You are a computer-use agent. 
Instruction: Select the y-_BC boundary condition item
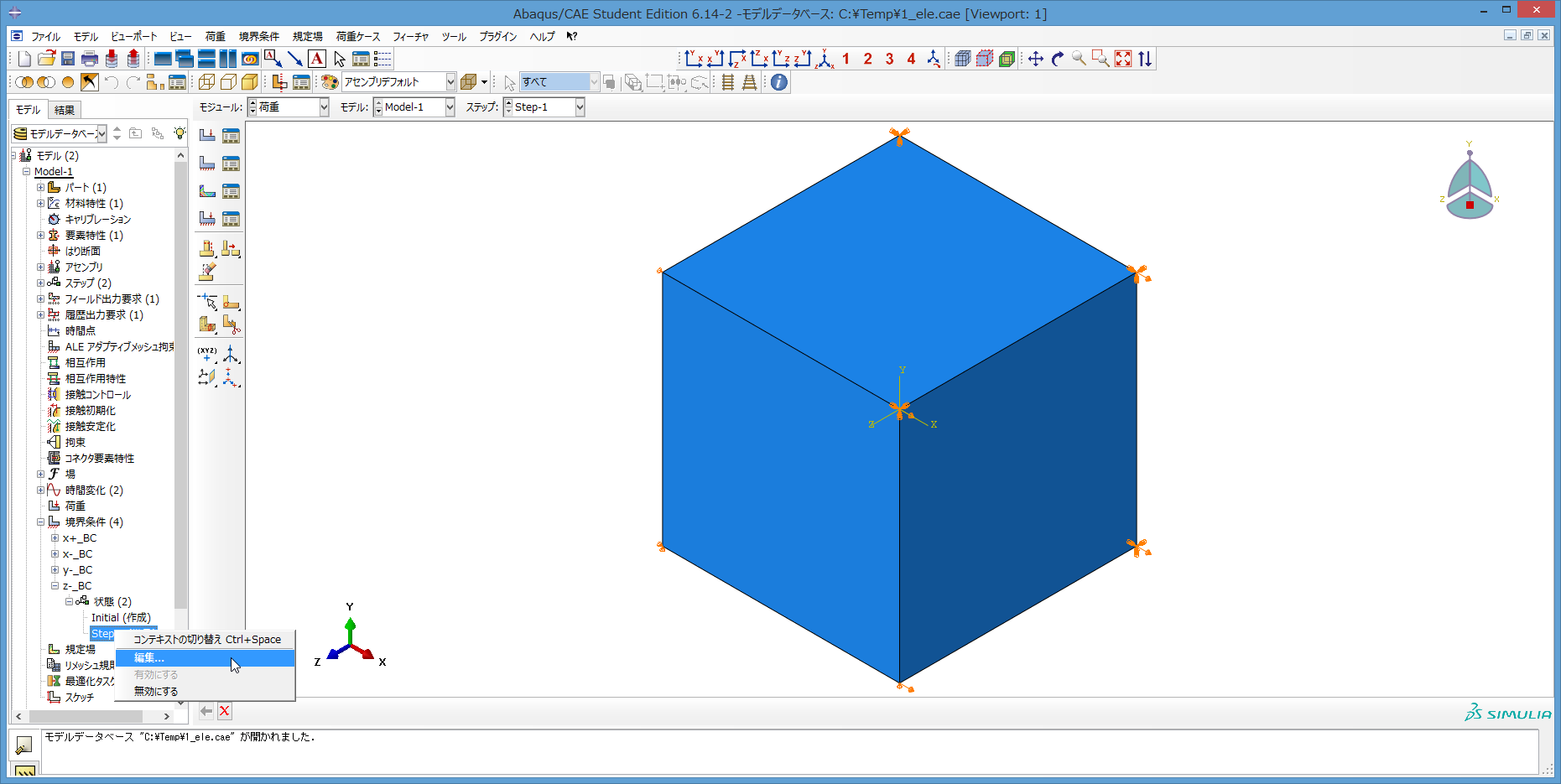[x=77, y=570]
